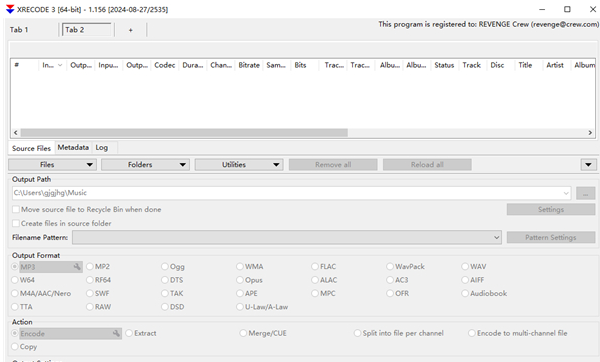Image resolution: width=600 pixels, height=362 pixels.
Task: Open output path Settings button
Action: [x=551, y=210]
